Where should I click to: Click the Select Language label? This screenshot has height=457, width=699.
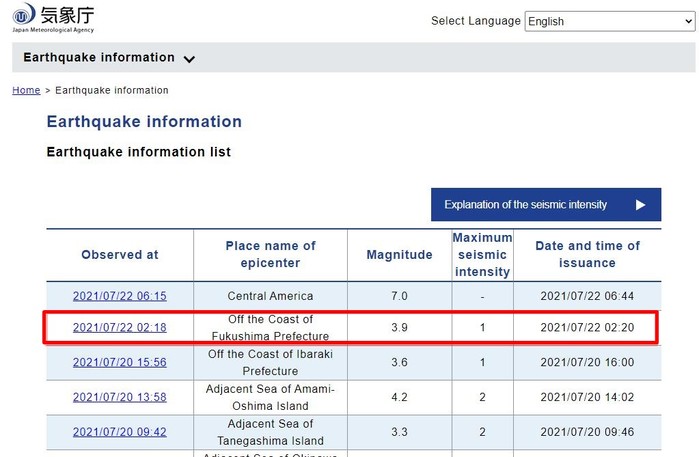click(476, 21)
